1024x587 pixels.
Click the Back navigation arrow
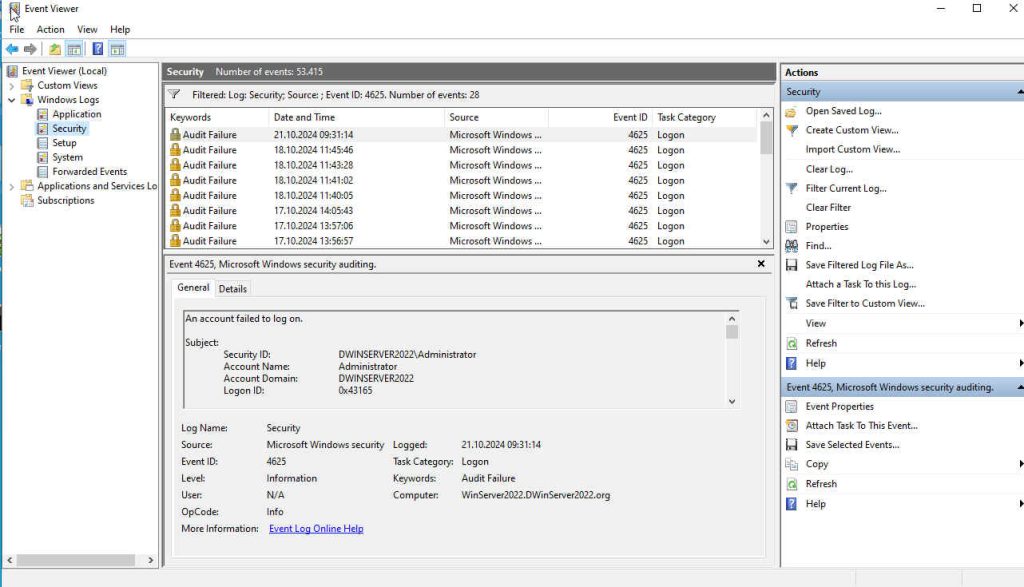10,48
